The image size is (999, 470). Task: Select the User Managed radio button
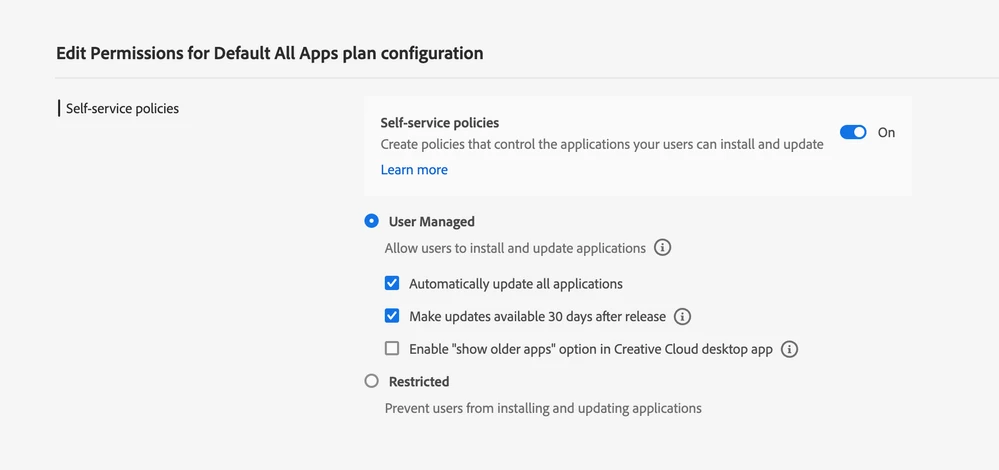pyautogui.click(x=372, y=221)
